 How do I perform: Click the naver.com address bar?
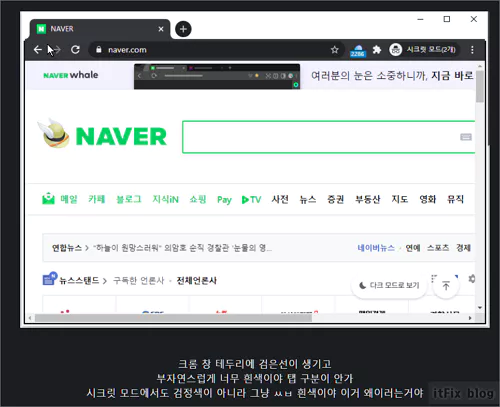pyautogui.click(x=216, y=50)
